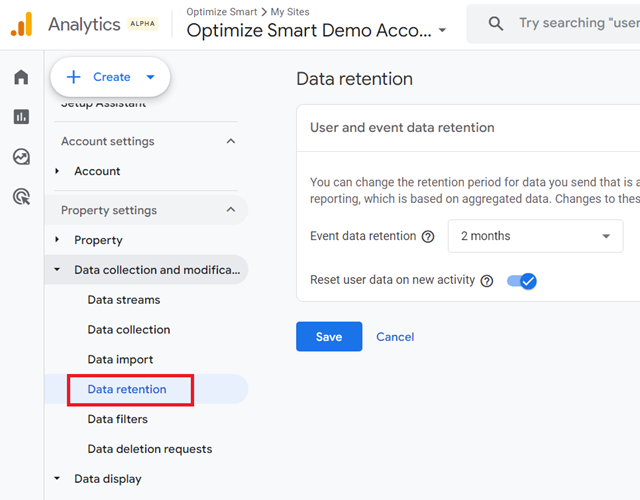
Task: Click the Save button
Action: click(x=329, y=336)
